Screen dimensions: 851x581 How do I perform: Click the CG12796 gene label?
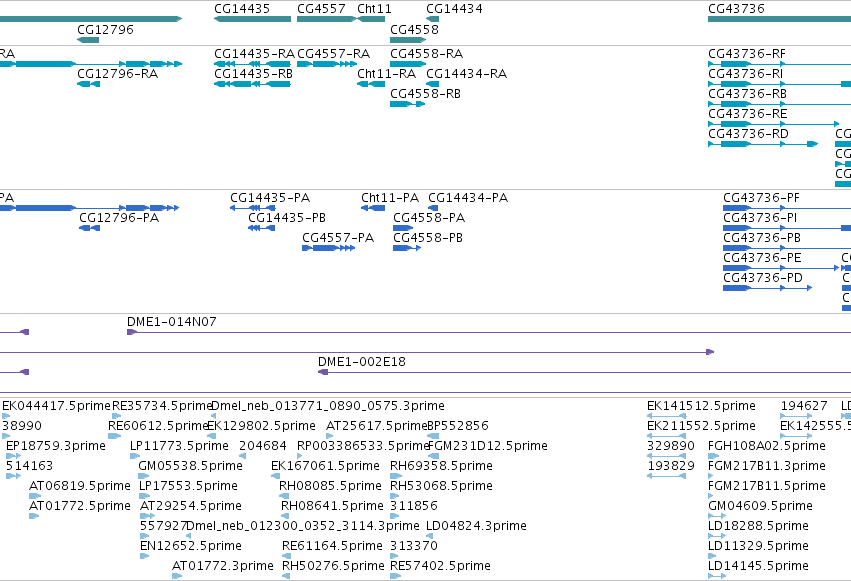pos(105,29)
